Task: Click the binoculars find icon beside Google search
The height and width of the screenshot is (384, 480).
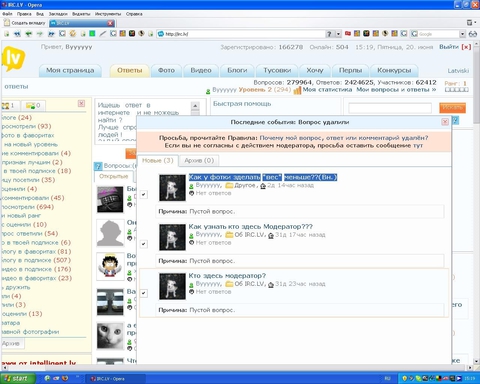Action: (x=473, y=34)
